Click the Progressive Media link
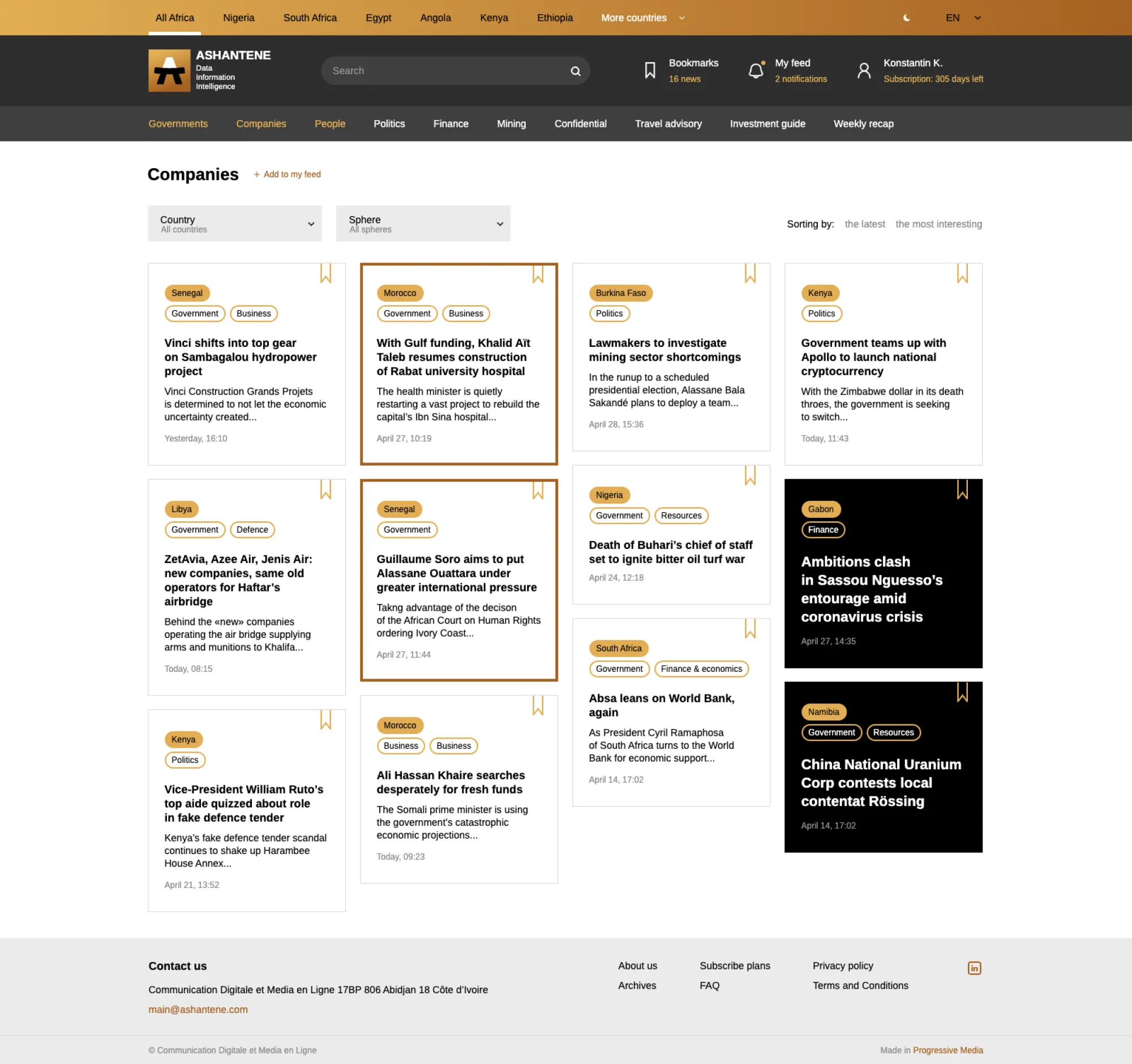The height and width of the screenshot is (1064, 1132). 948,1050
